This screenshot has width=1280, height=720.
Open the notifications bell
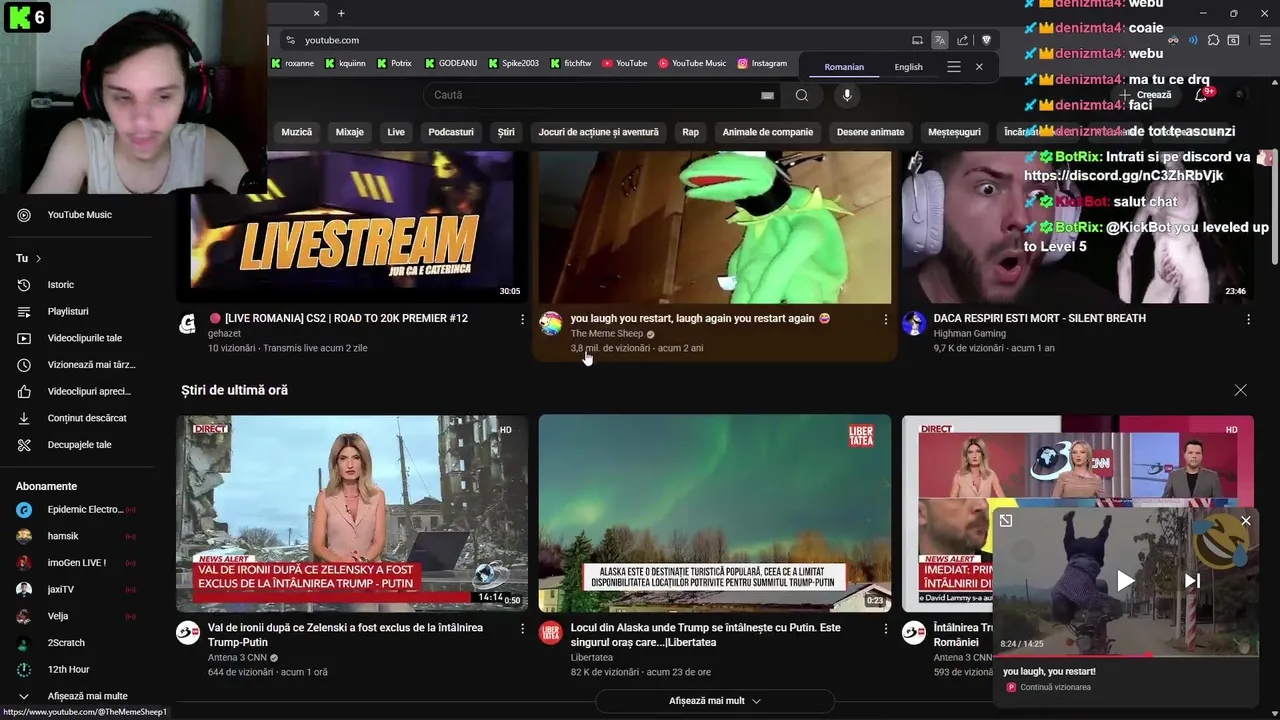click(1201, 95)
